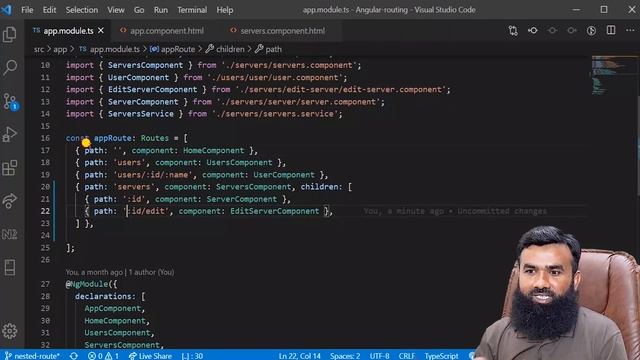
Task: Click EditServerComponent on line 22
Action: point(275,211)
